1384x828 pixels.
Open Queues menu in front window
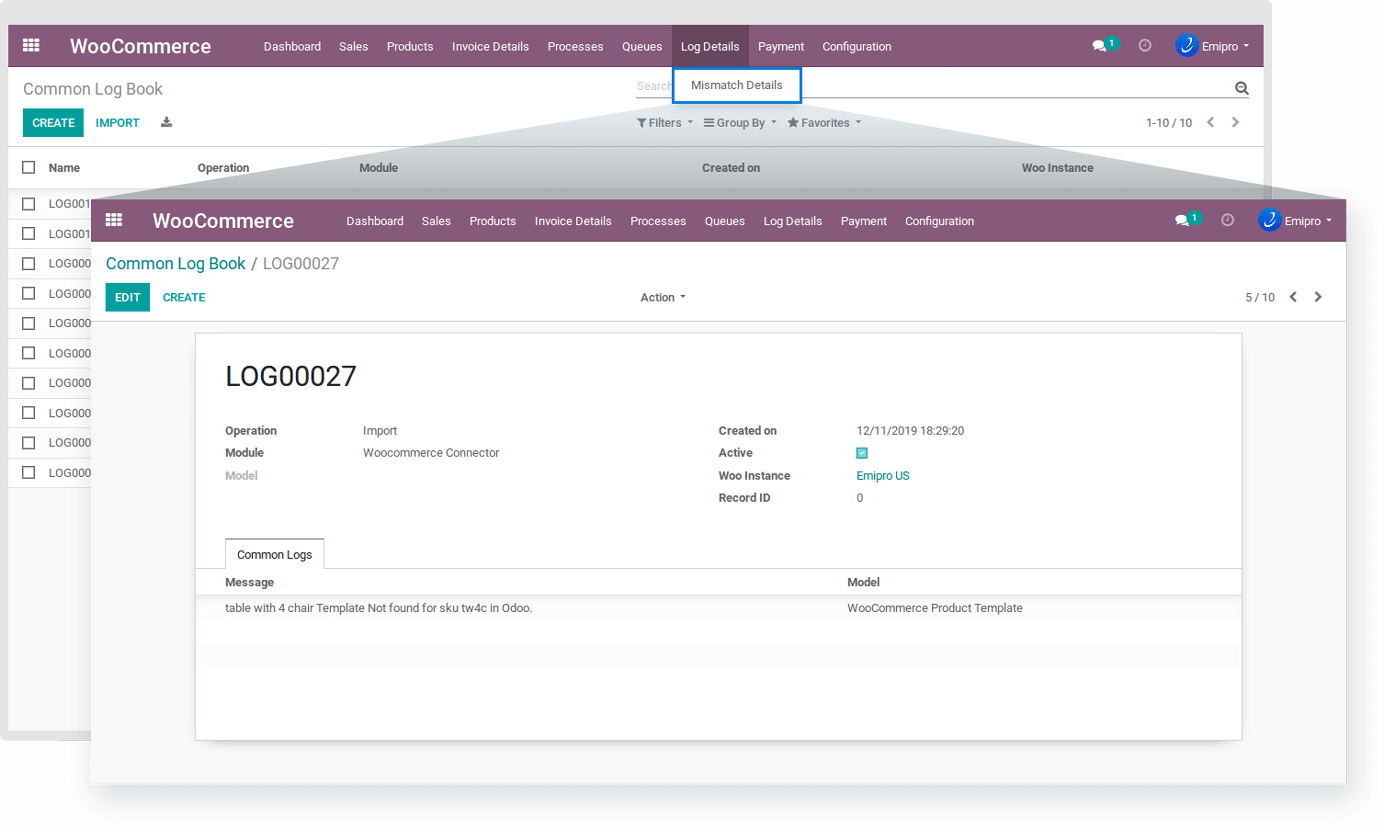(725, 221)
